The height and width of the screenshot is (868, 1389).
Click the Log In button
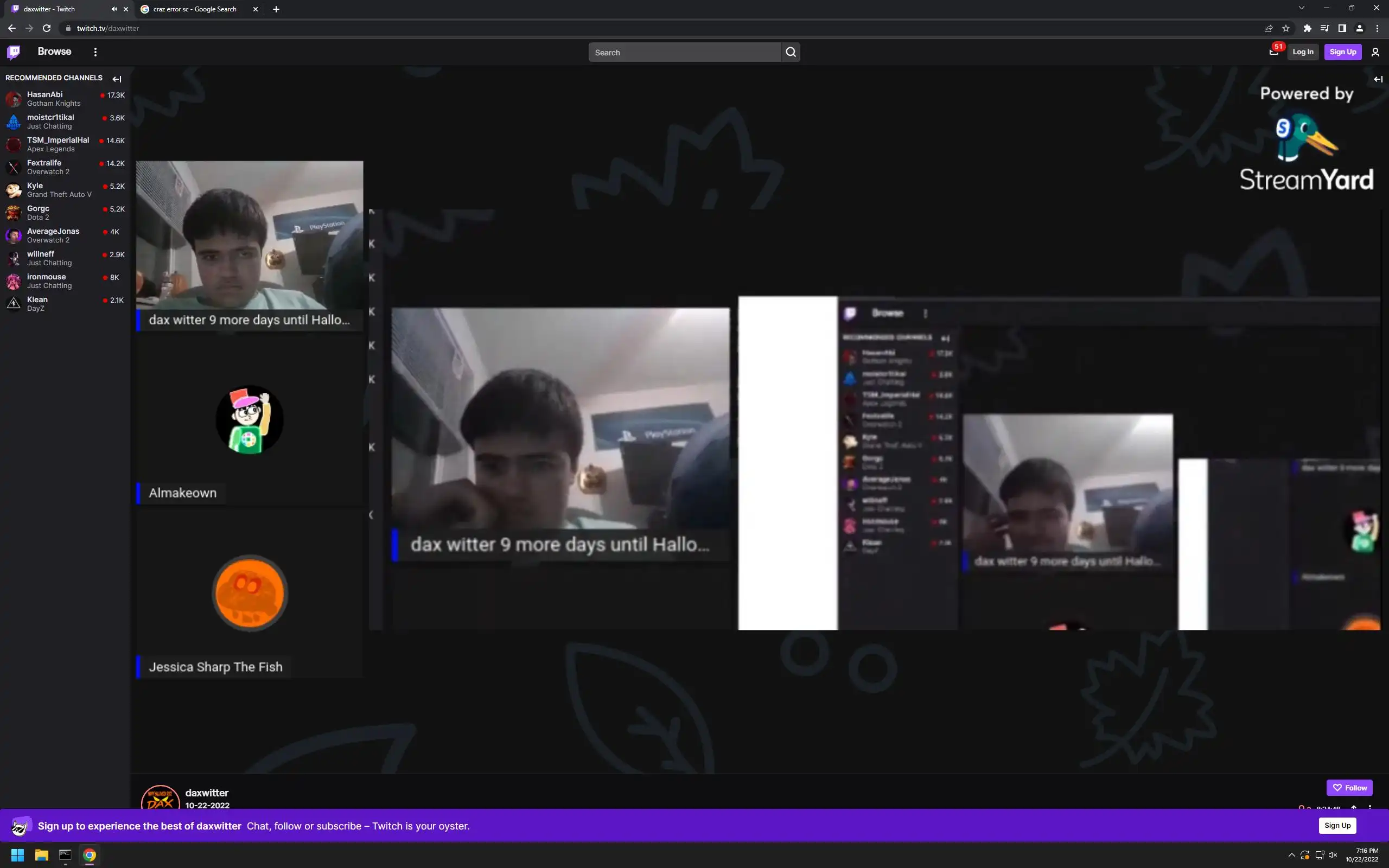click(1302, 52)
